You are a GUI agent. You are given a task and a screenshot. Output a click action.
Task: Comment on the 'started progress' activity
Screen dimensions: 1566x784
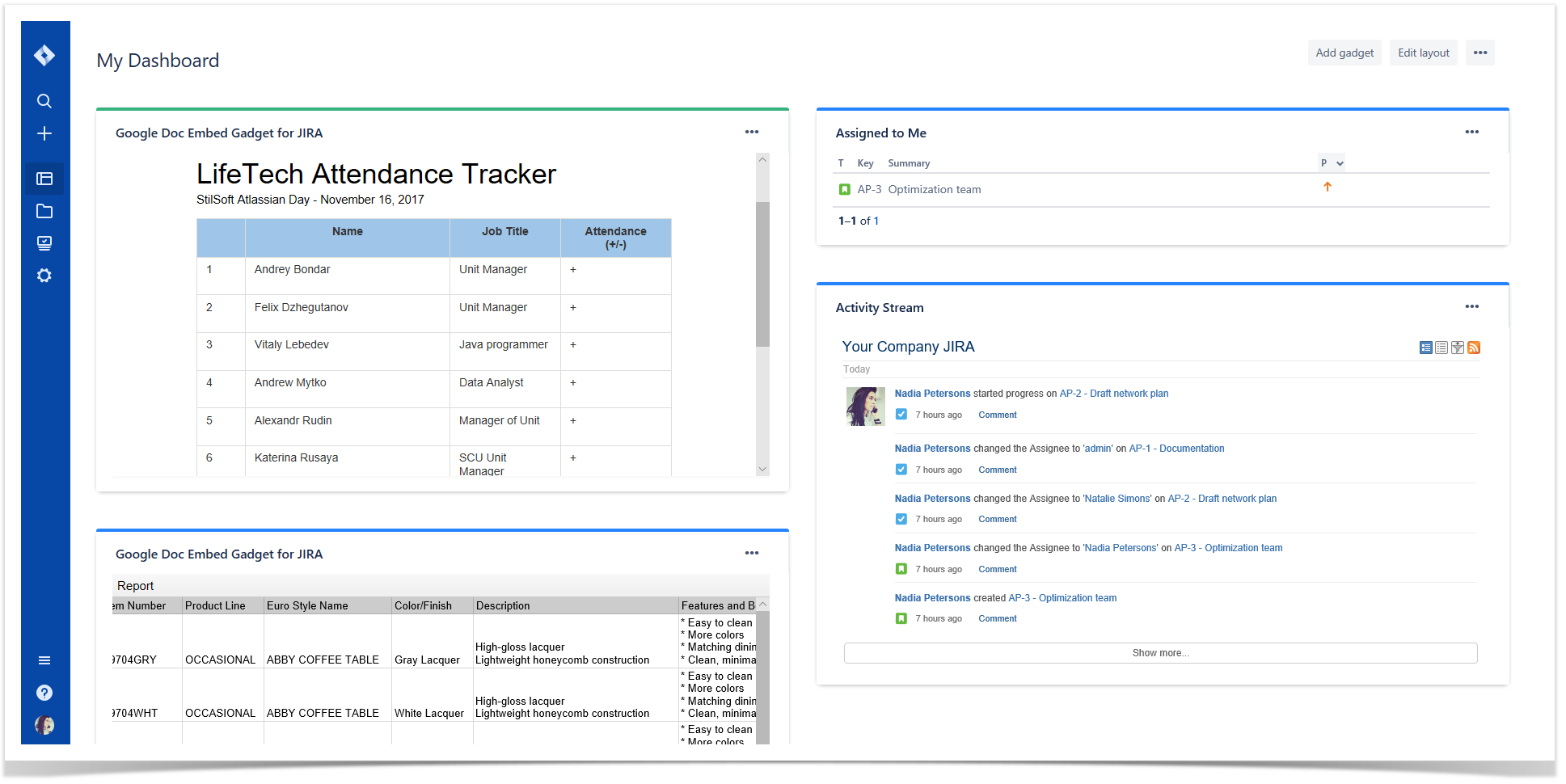(998, 415)
